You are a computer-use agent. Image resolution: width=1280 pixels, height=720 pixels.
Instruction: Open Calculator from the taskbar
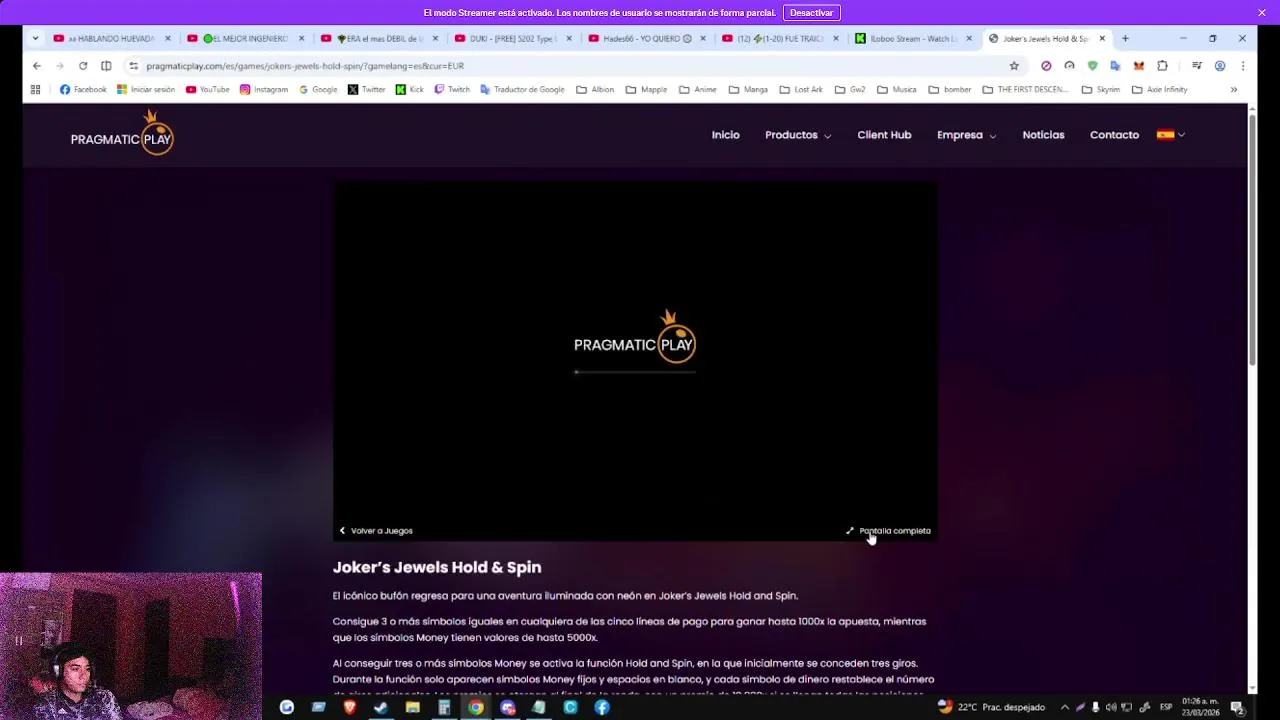point(444,707)
